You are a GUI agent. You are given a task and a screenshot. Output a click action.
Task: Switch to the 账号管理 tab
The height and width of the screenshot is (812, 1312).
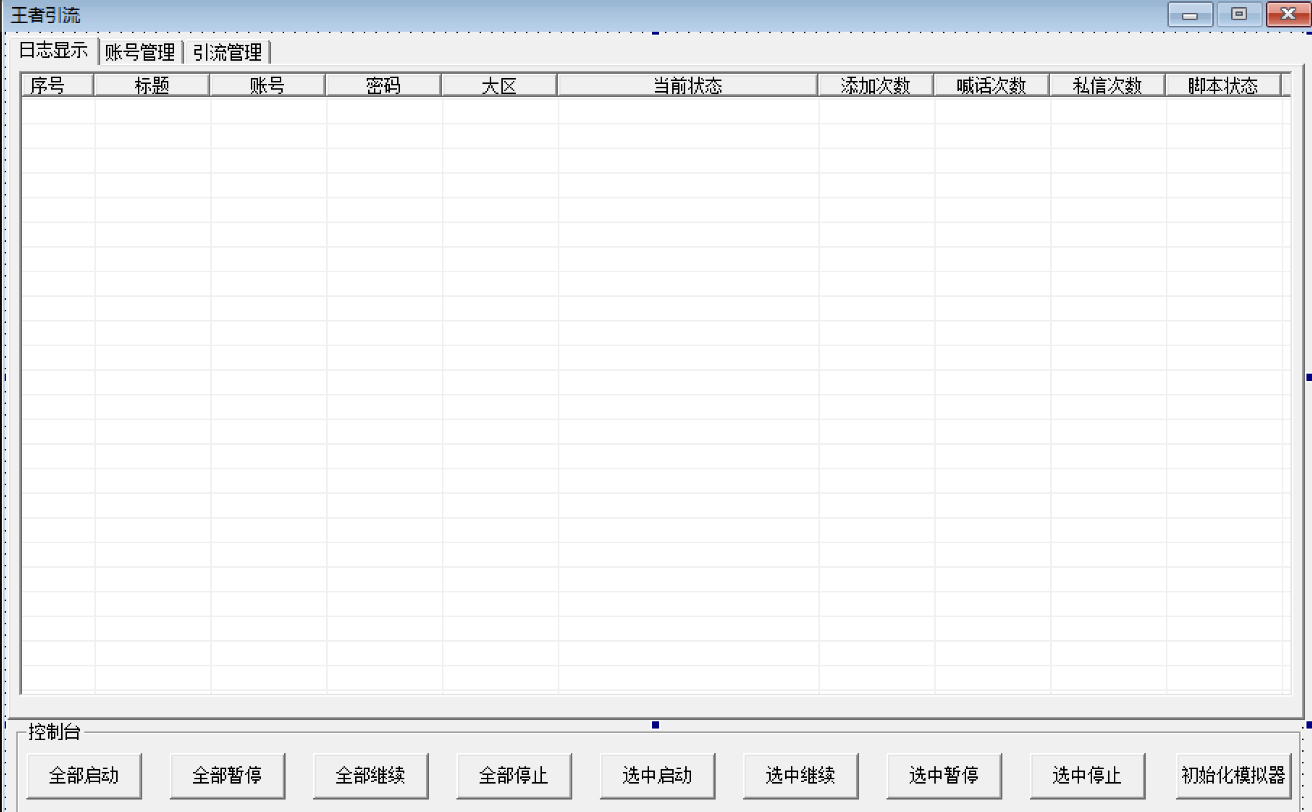click(138, 53)
